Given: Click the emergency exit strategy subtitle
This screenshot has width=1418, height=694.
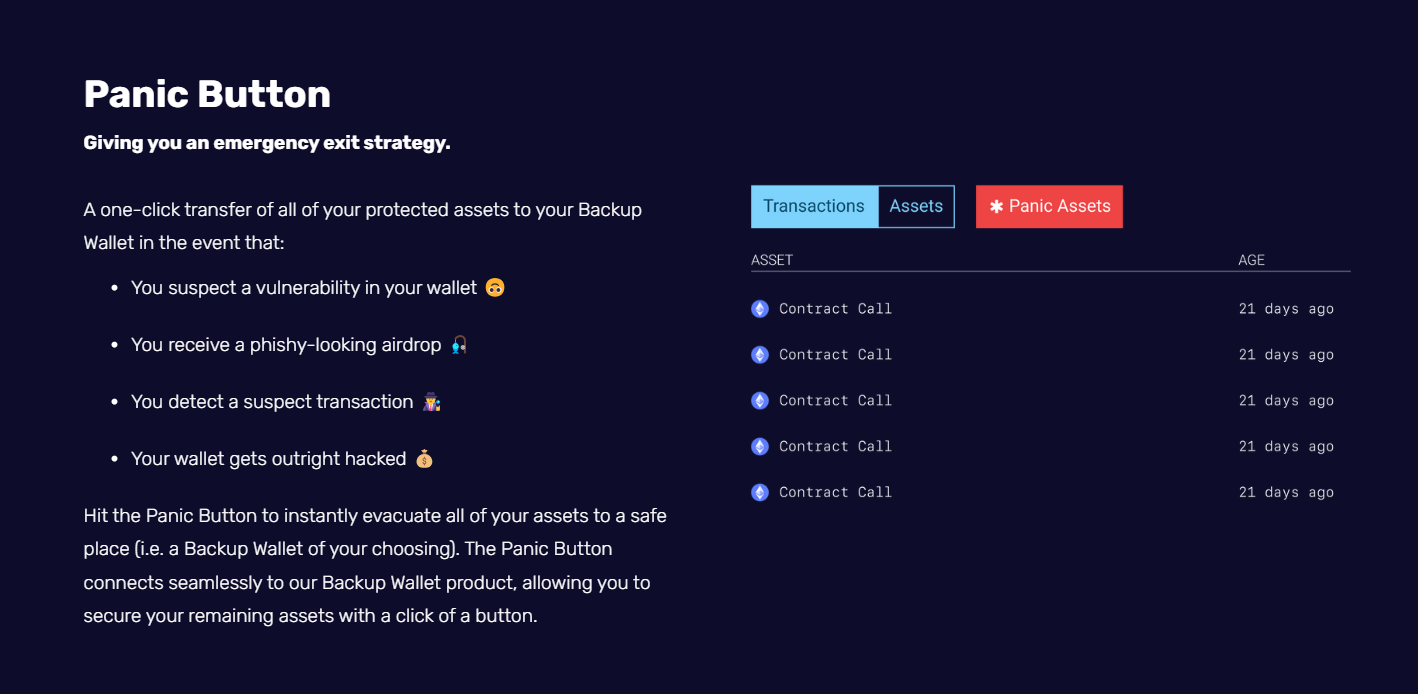Looking at the screenshot, I should [x=267, y=143].
